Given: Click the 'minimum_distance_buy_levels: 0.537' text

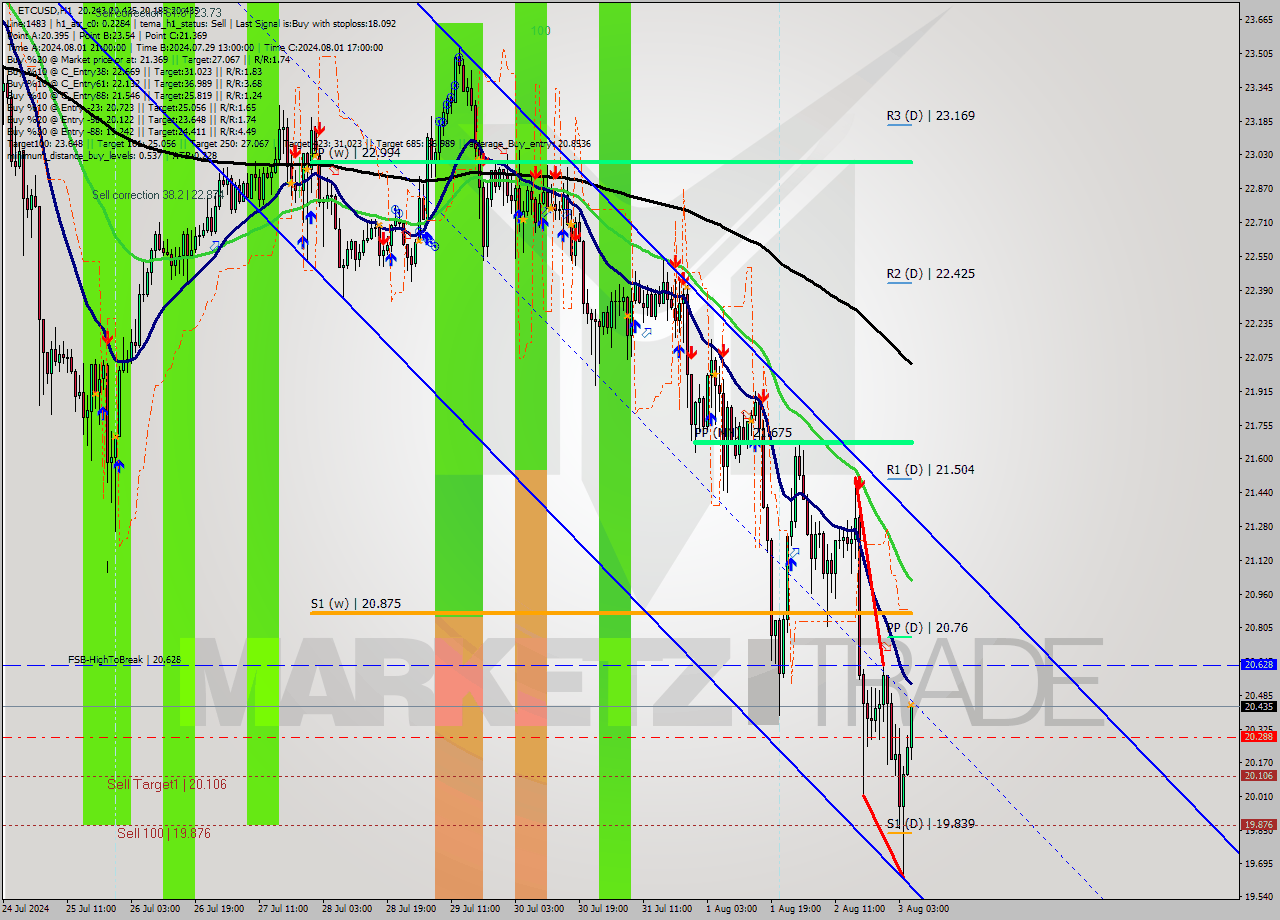Looking at the screenshot, I should pyautogui.click(x=84, y=155).
